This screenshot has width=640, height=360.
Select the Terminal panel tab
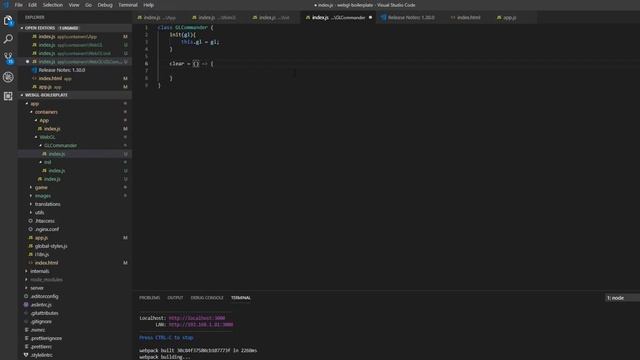click(241, 298)
